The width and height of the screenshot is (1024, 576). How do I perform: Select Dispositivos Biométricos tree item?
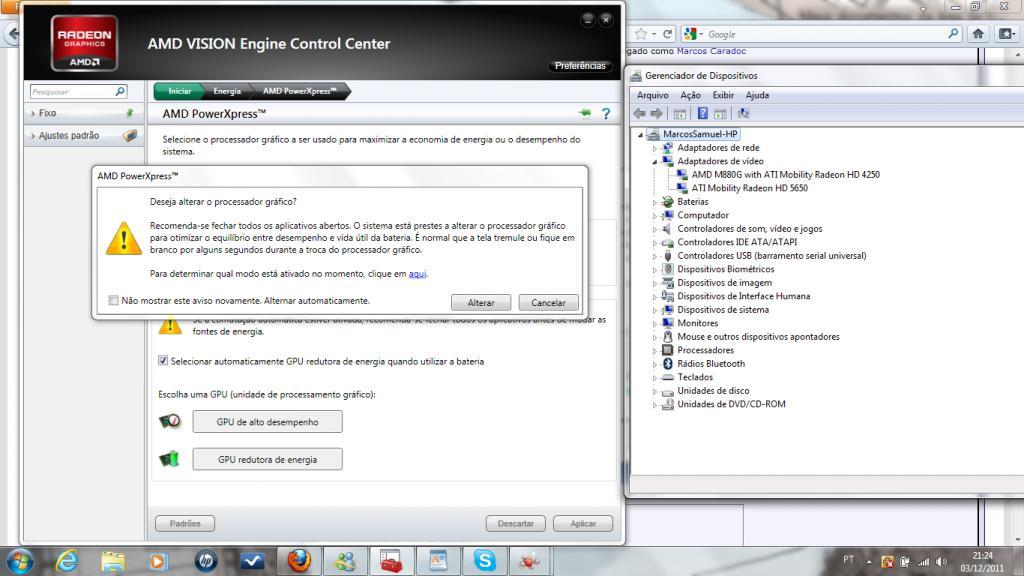(x=726, y=269)
